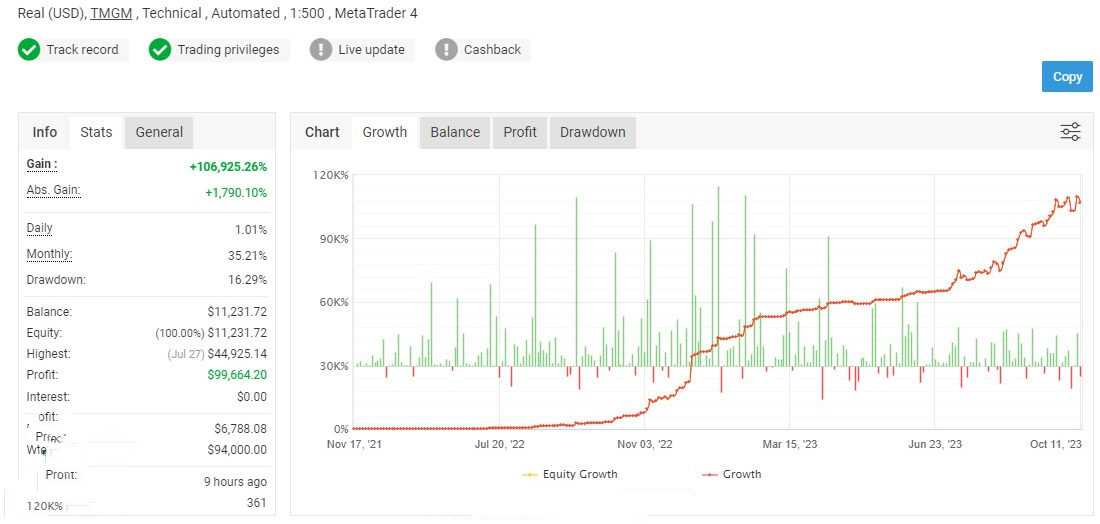Open the General tab

click(159, 132)
